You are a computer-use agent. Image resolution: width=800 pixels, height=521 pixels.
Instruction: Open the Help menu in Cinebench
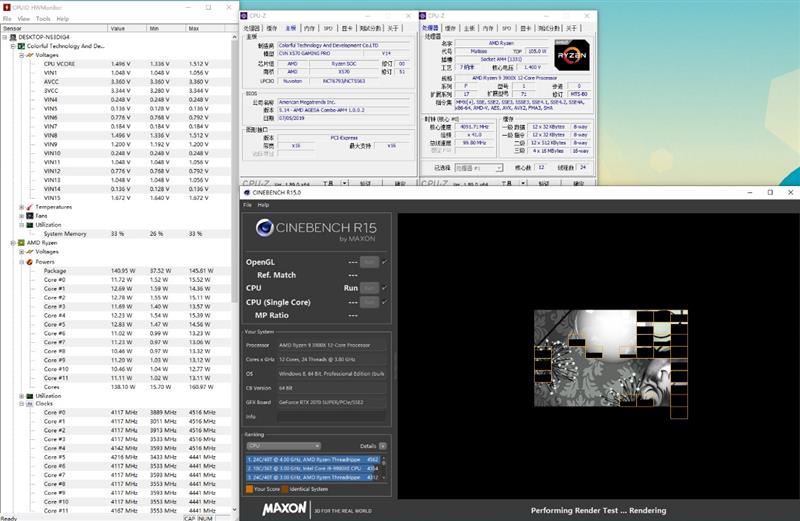[263, 205]
